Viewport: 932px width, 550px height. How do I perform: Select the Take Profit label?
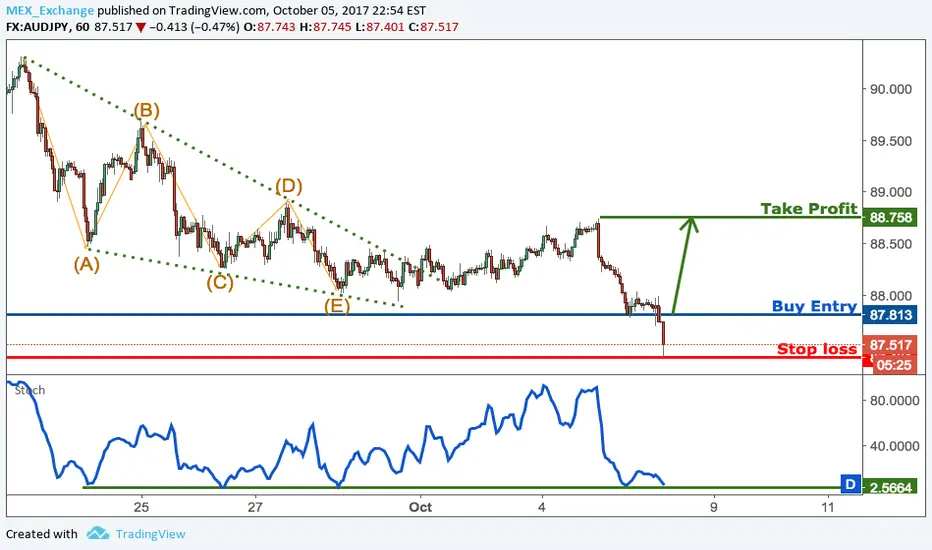[809, 209]
